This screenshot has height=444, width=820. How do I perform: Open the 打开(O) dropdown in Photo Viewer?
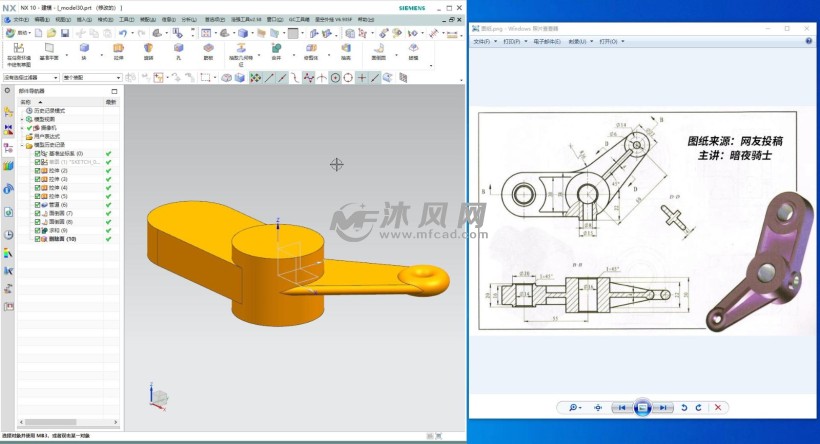[611, 41]
